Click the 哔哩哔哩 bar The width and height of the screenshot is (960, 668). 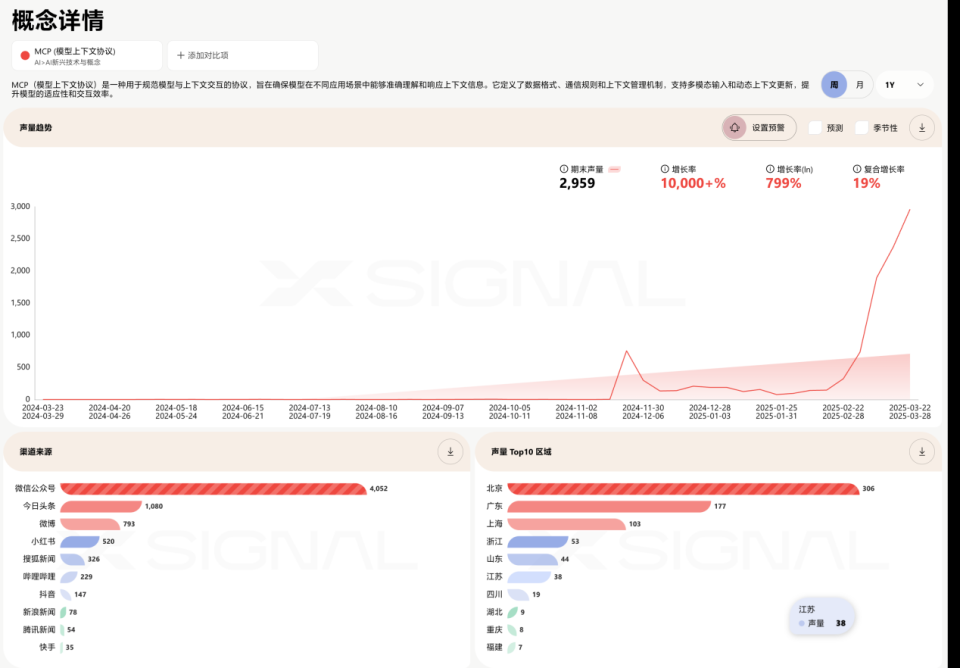[69, 577]
